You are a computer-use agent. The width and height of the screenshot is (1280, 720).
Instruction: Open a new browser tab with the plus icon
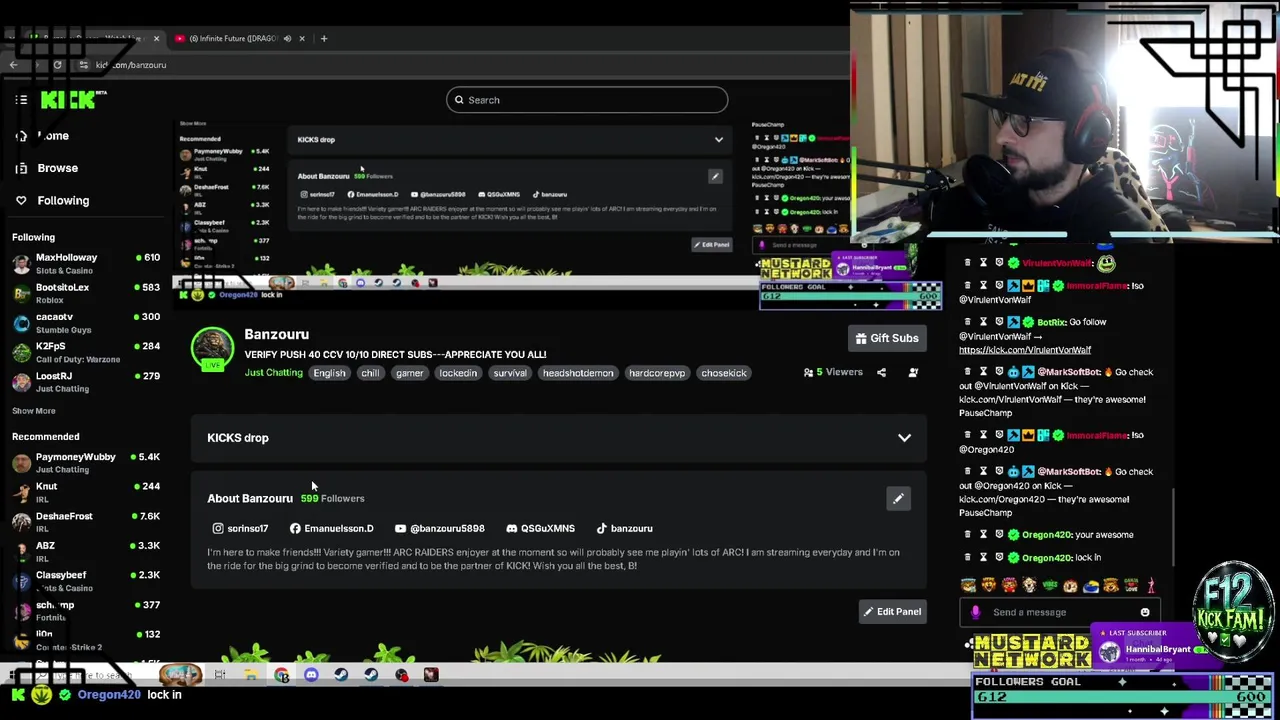tap(324, 38)
